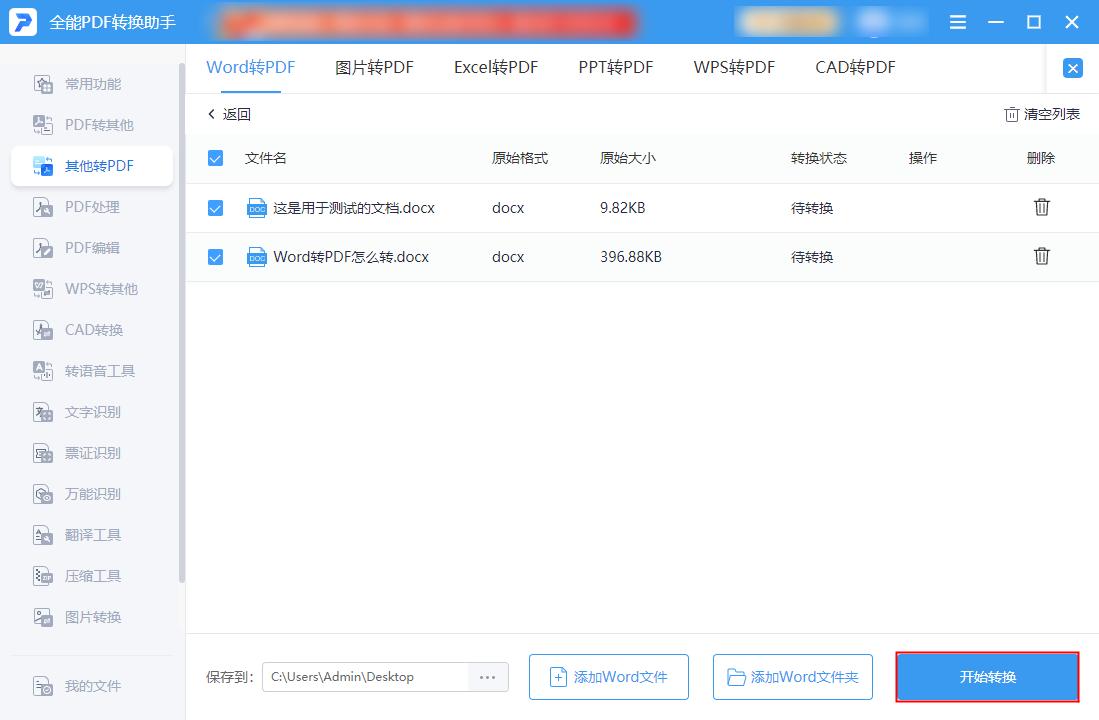This screenshot has width=1099, height=720.
Task: Start conversion with the 开始转换 button
Action: [986, 677]
